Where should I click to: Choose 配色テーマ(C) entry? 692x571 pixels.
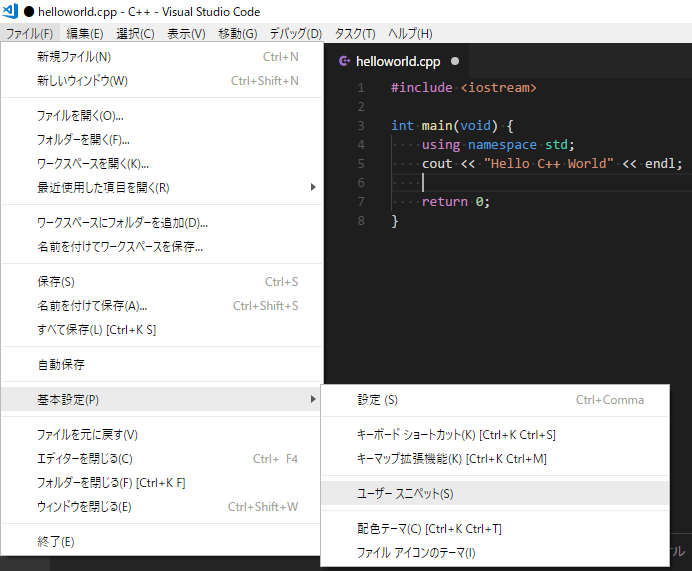coord(495,529)
